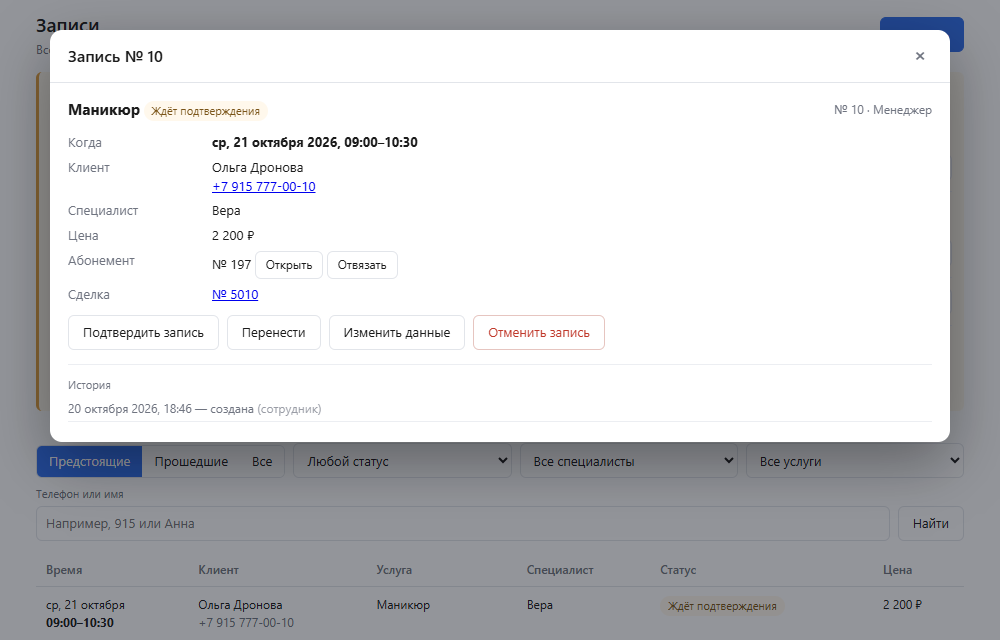Switch to the Прошедшие tab
Image resolution: width=1000 pixels, height=640 pixels.
(191, 462)
